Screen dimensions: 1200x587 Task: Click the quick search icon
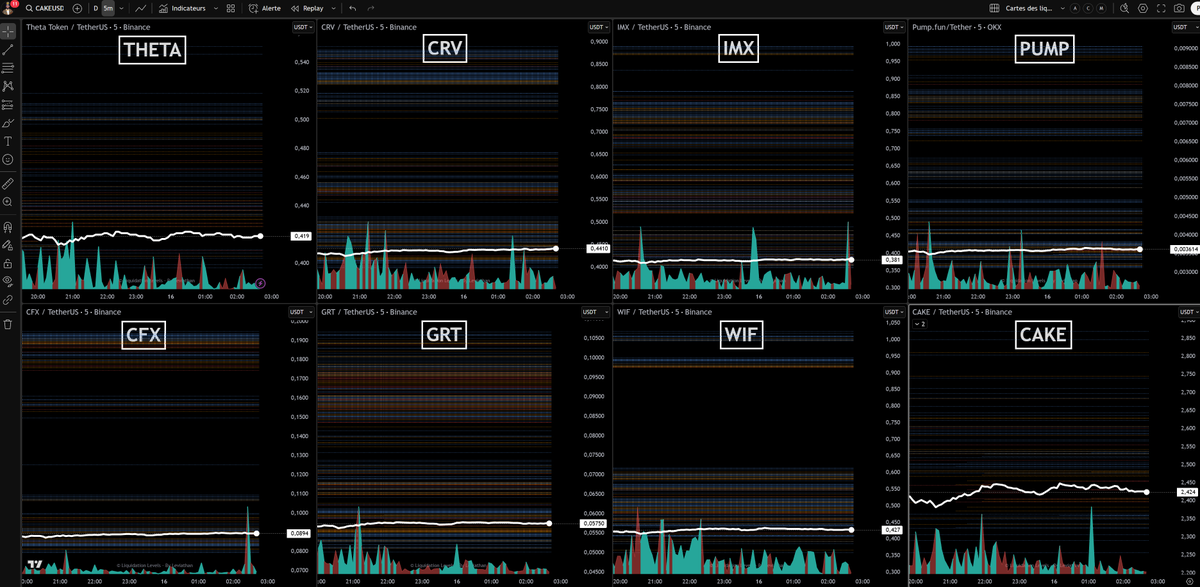click(1124, 8)
